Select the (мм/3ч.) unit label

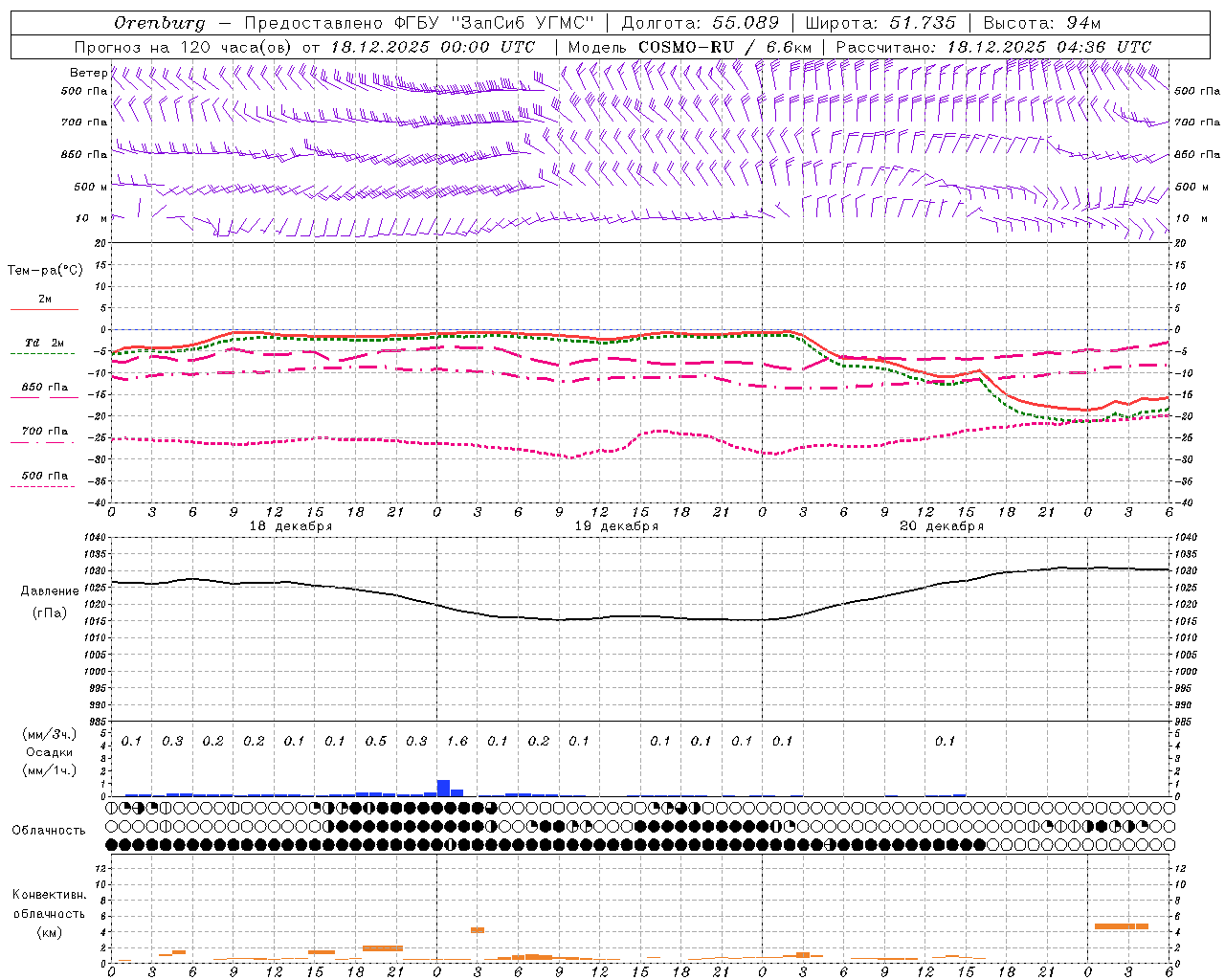[50, 735]
